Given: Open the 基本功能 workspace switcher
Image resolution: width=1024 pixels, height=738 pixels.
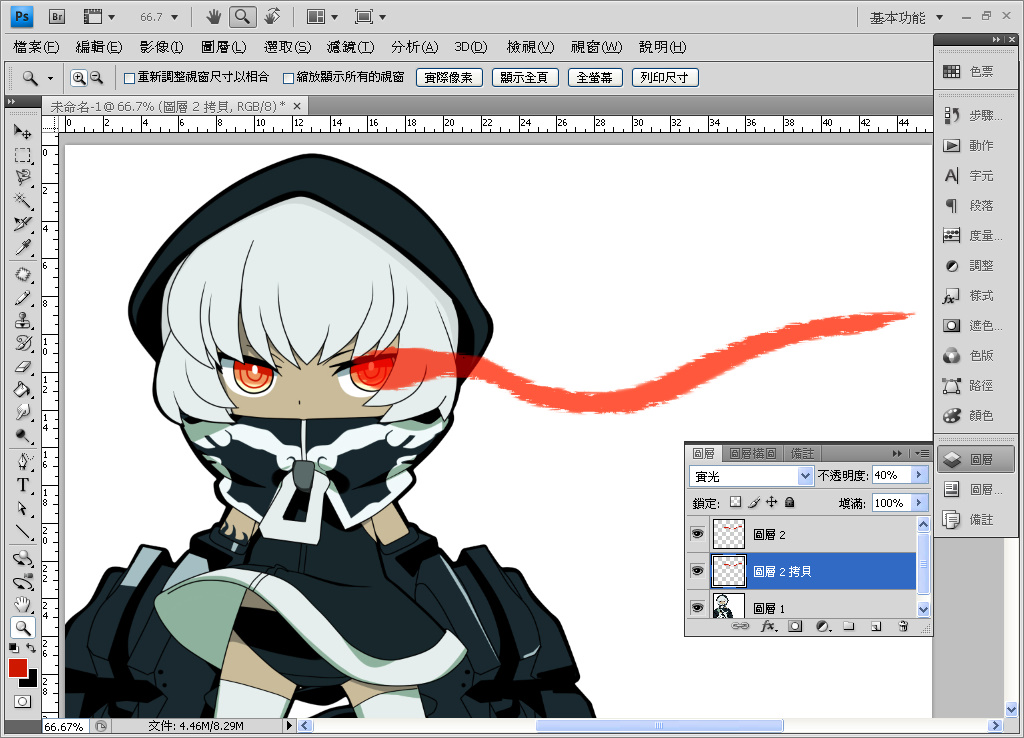Looking at the screenshot, I should click(x=906, y=17).
